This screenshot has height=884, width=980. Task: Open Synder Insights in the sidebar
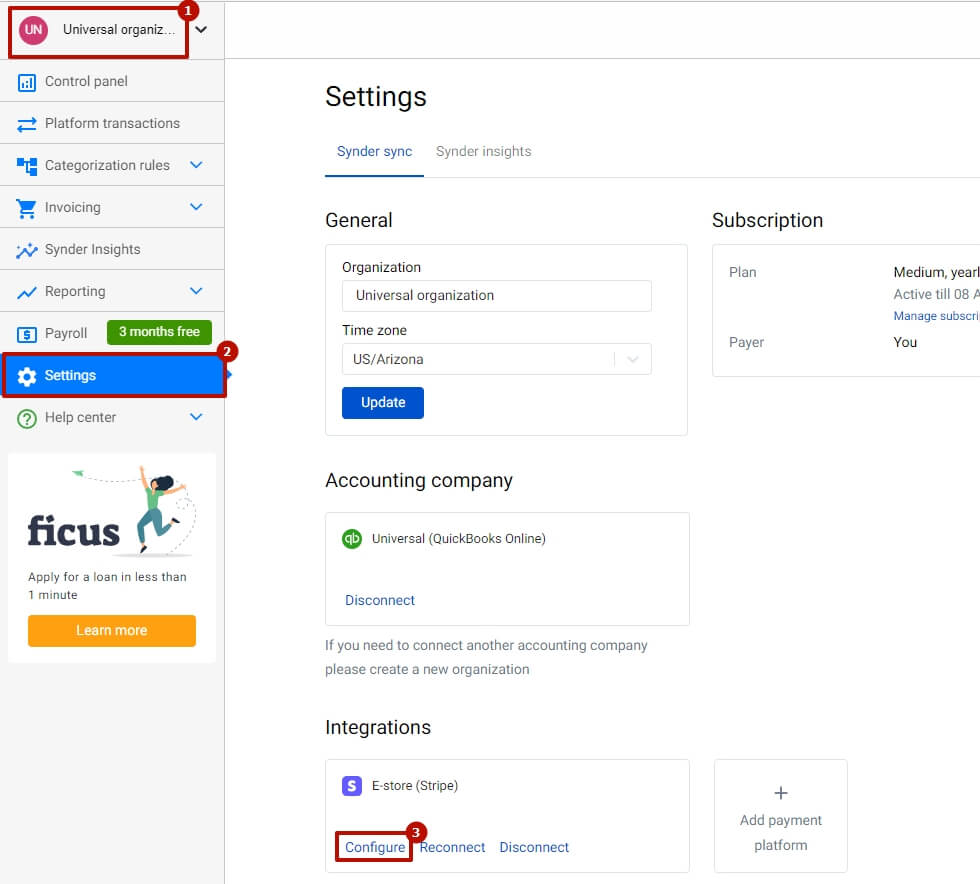112,249
